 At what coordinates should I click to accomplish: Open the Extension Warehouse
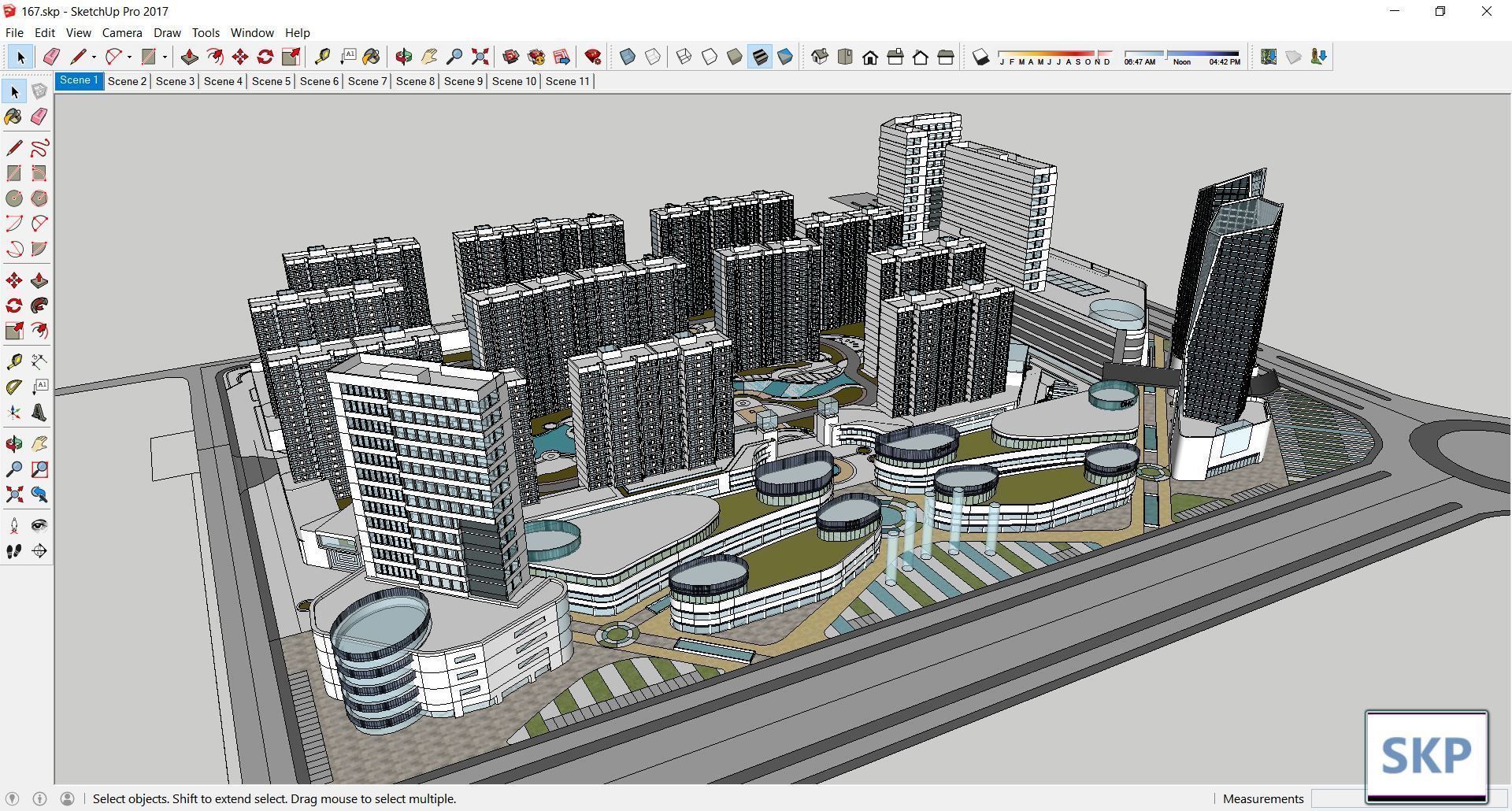[536, 57]
